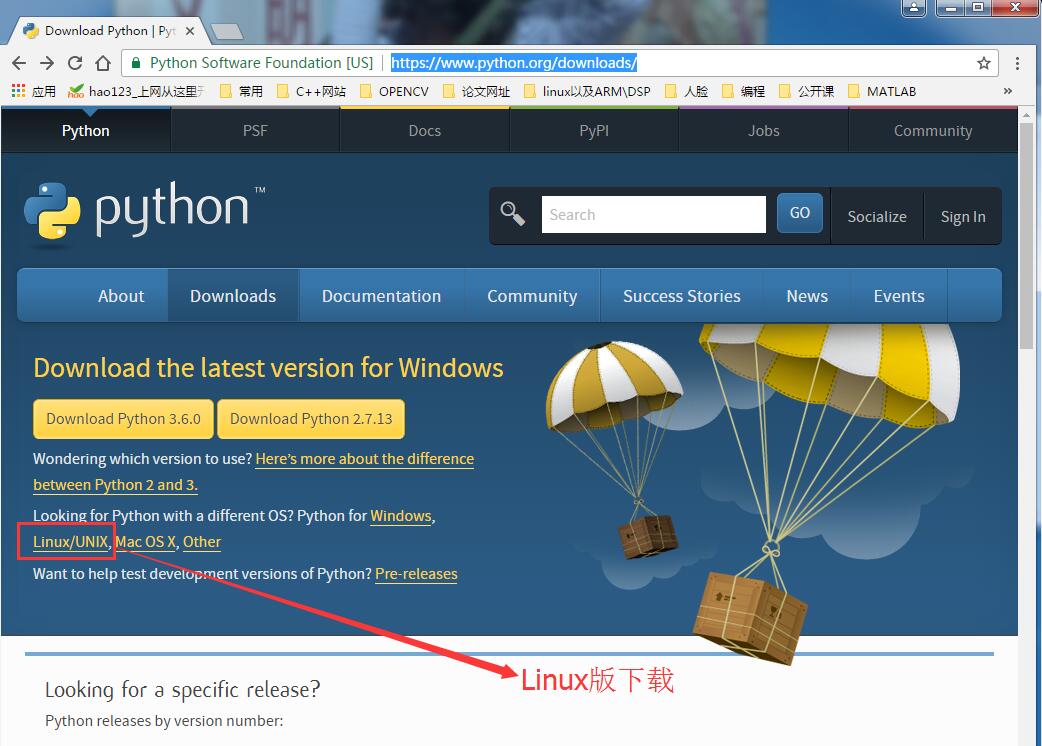The image size is (1042, 746).
Task: Open the Downloads navigation menu
Action: point(233,296)
